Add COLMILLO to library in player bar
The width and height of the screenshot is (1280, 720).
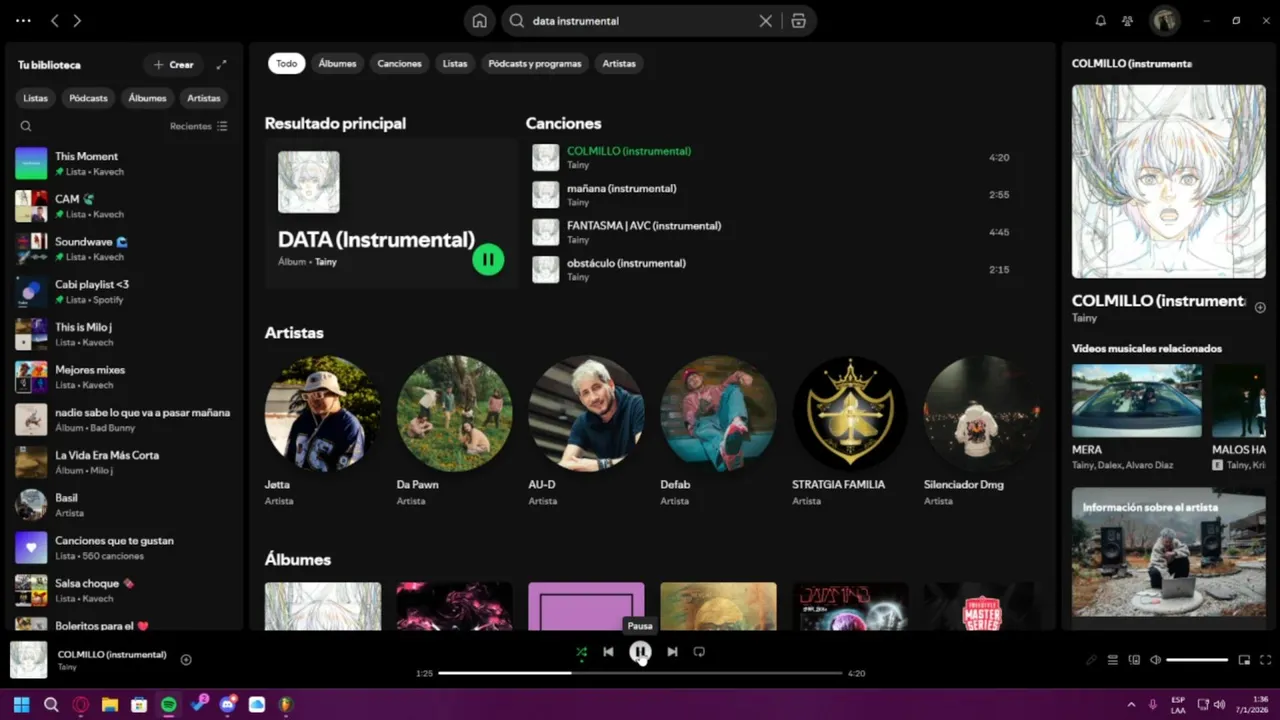click(186, 659)
